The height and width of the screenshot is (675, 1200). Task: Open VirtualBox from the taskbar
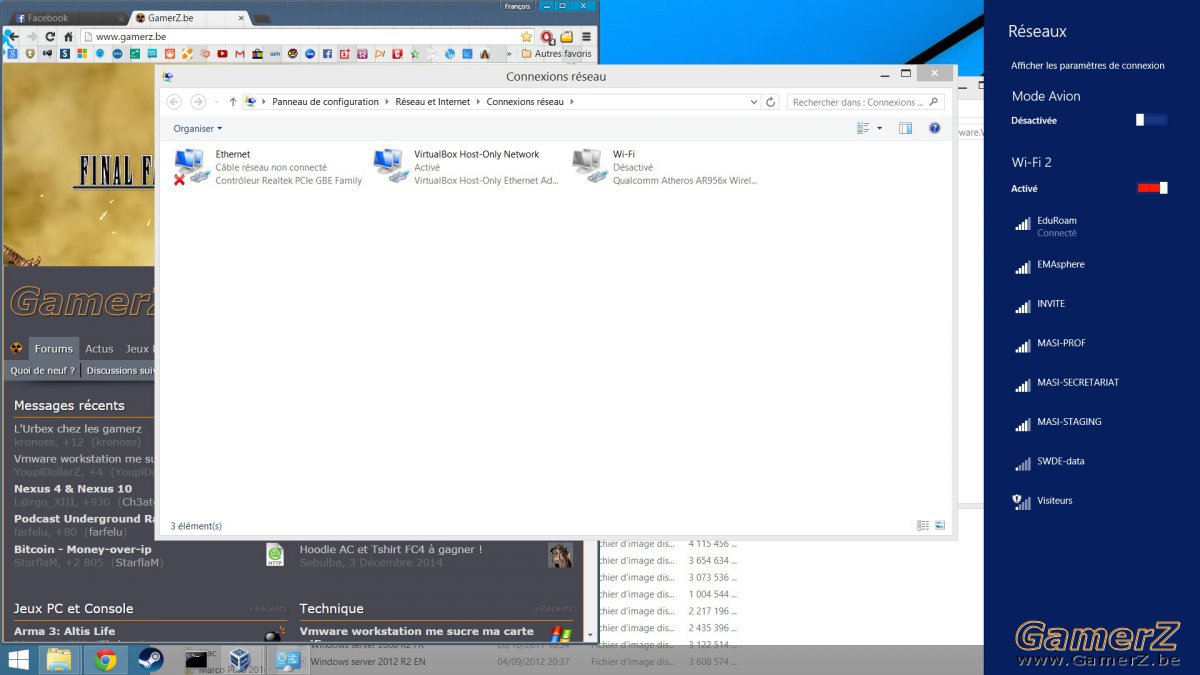tap(239, 660)
